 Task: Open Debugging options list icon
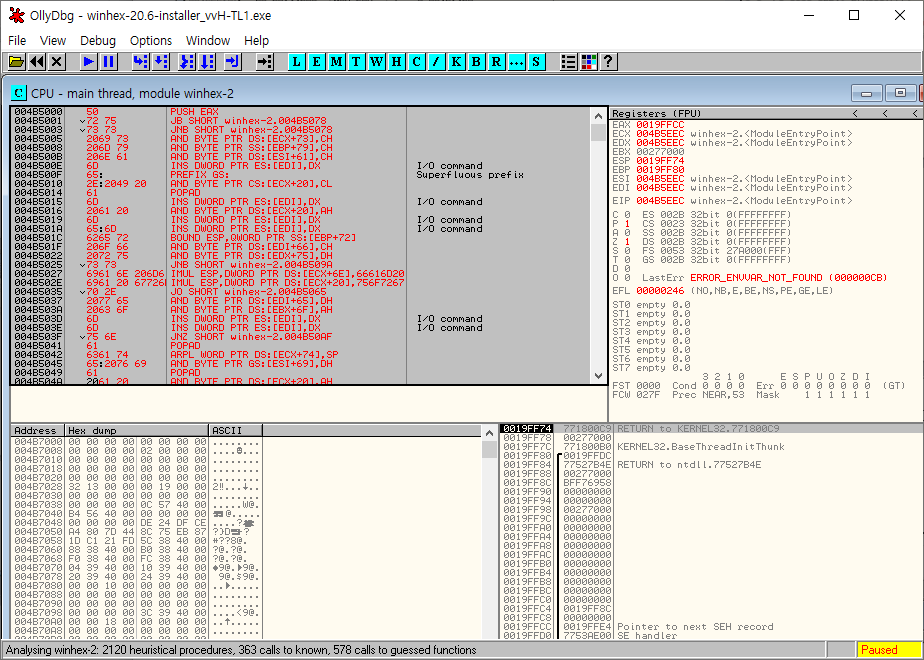(569, 61)
